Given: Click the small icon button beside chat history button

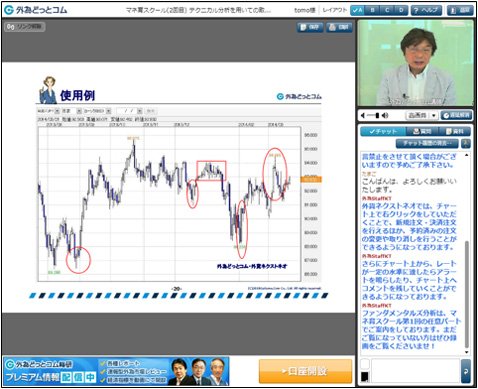Looking at the screenshot, I should (466, 144).
